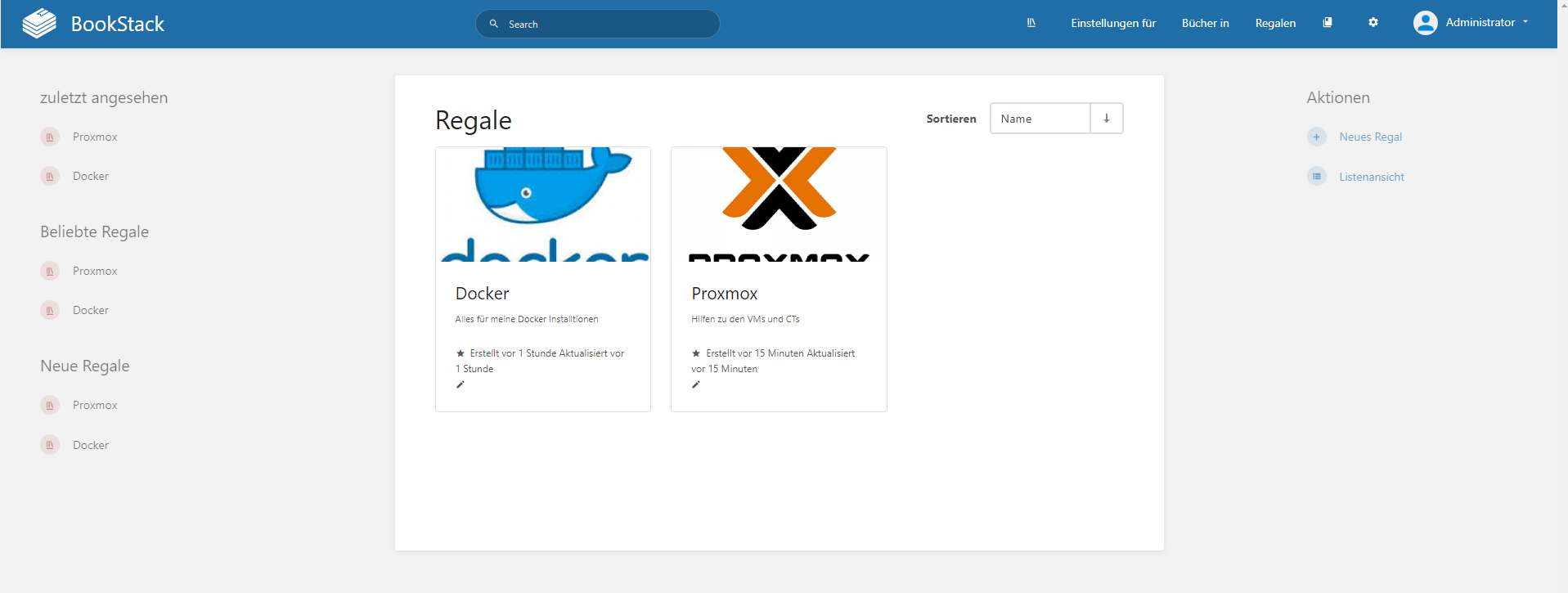Click the Beliebte Regale heading
This screenshot has width=1568, height=593.
[94, 231]
